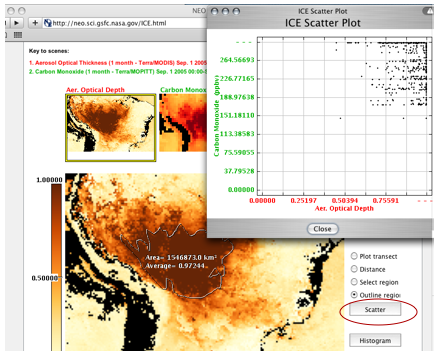The width and height of the screenshot is (441, 361).
Task: Click the site favicon in the address bar
Action: (x=48, y=23)
